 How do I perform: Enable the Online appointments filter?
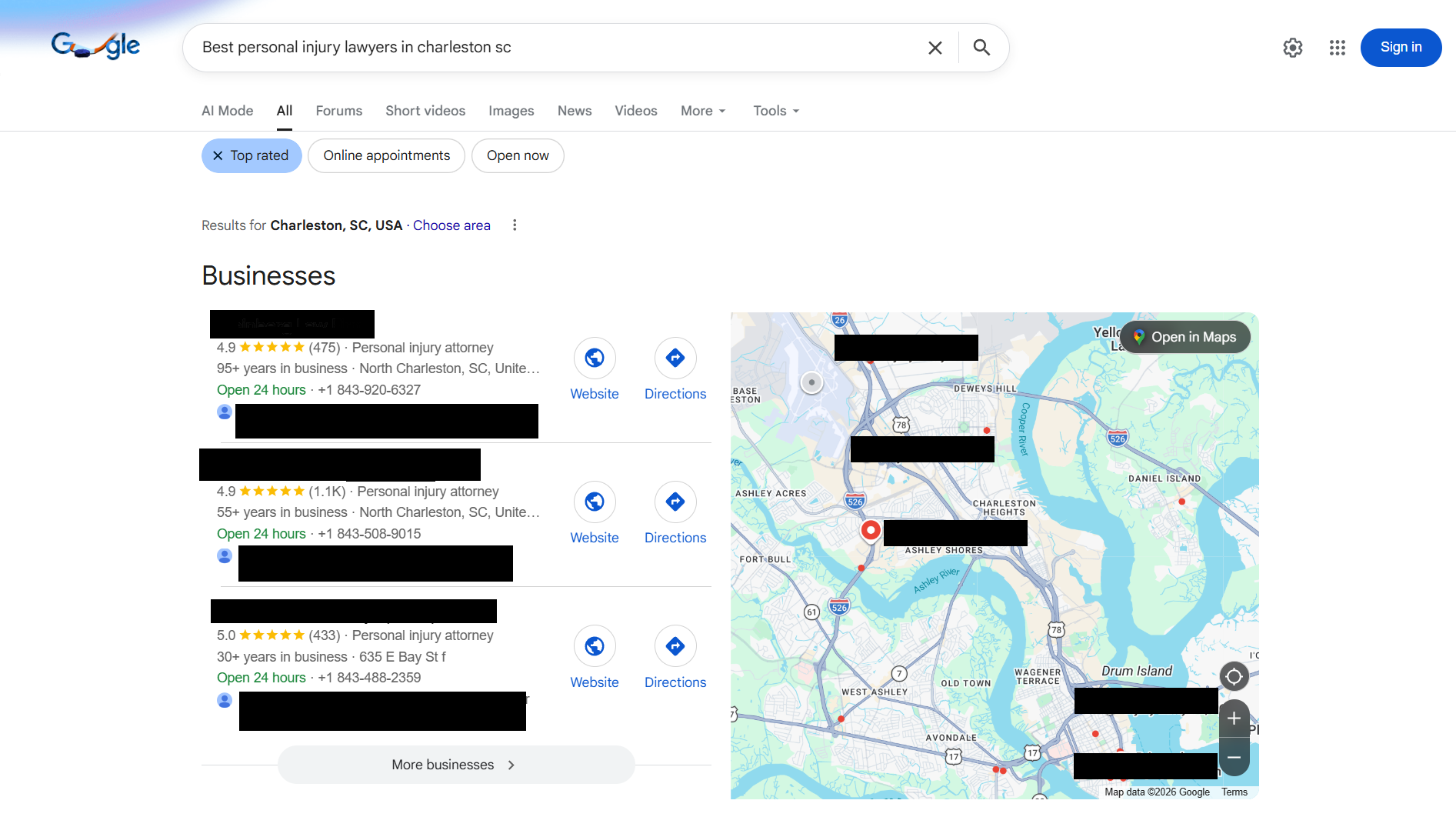(x=386, y=155)
